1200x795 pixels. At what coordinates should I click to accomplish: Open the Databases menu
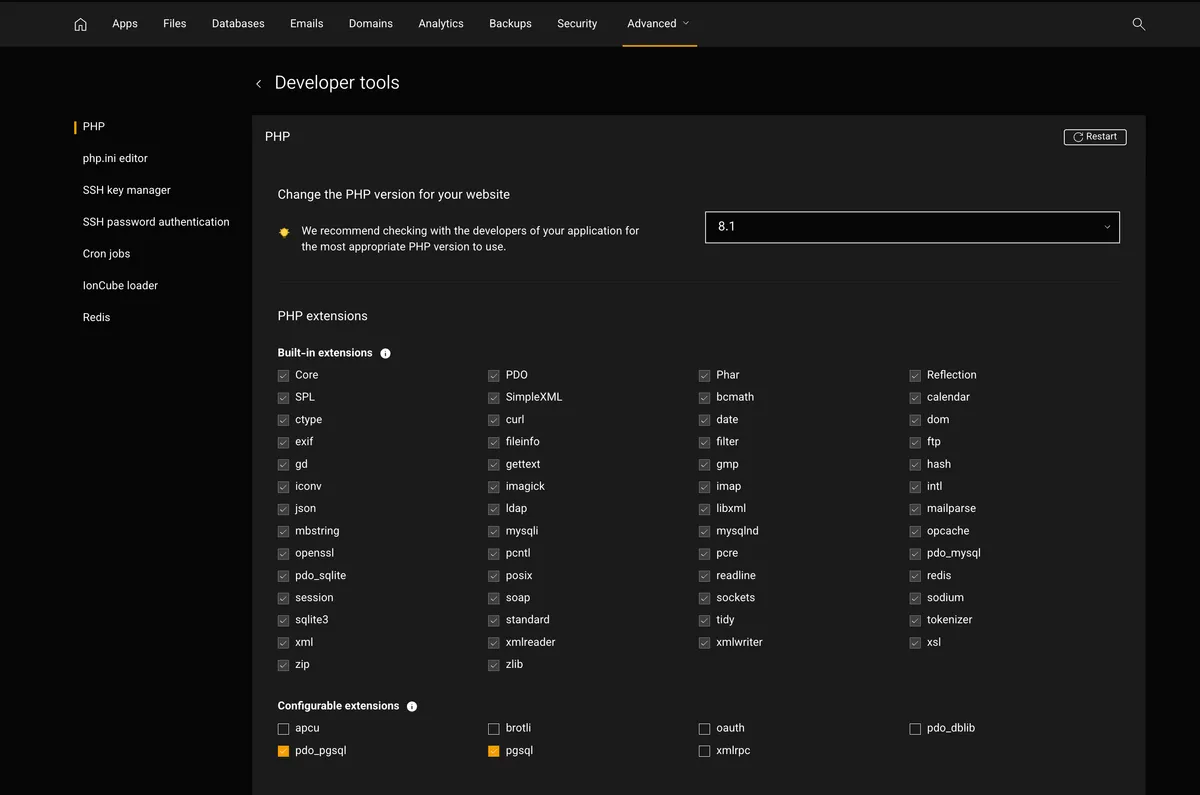click(x=238, y=23)
